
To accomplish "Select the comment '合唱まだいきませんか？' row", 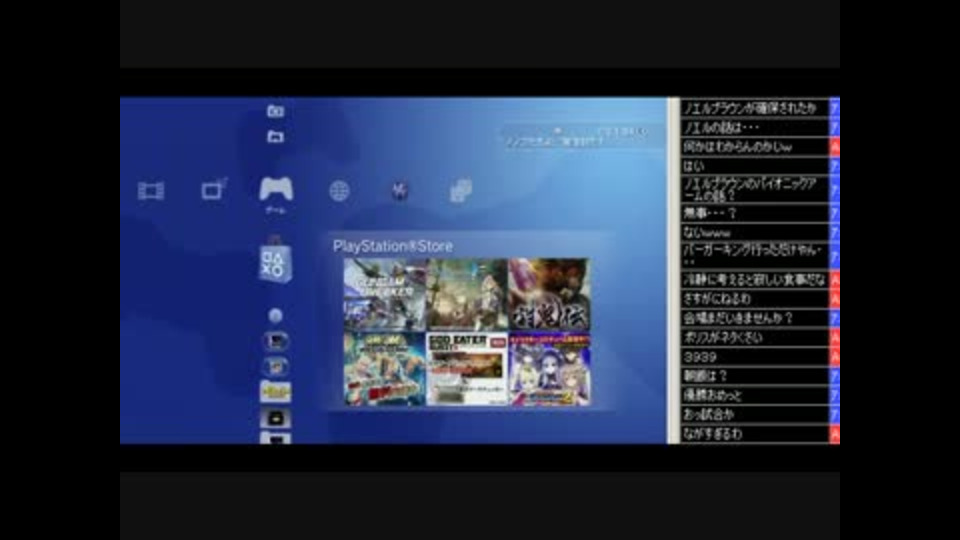I will tap(754, 318).
